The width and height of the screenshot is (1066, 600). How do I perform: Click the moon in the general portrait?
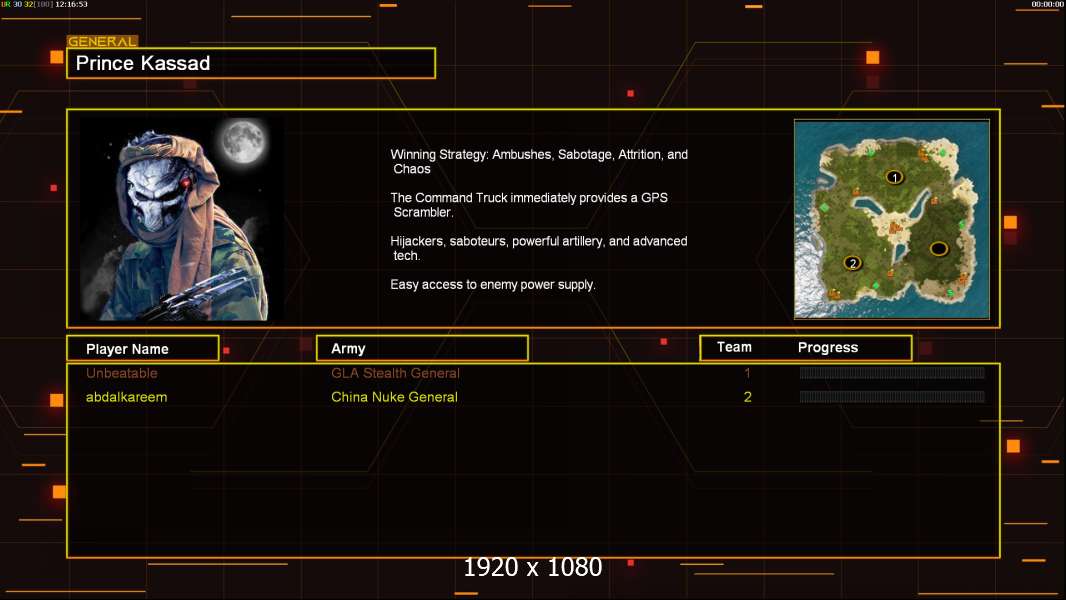[243, 141]
